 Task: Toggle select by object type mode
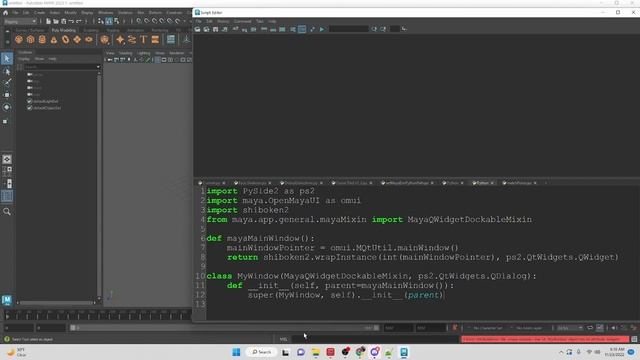click(x=109, y=21)
